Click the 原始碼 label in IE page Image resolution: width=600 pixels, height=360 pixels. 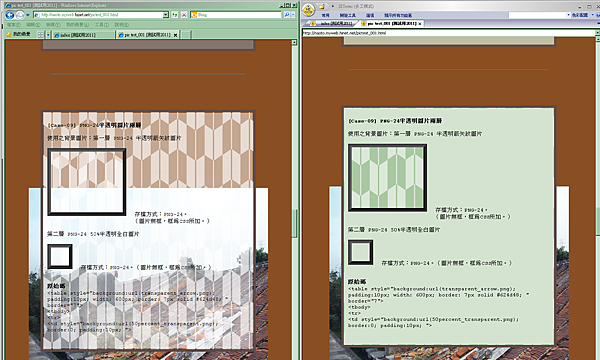click(x=56, y=286)
